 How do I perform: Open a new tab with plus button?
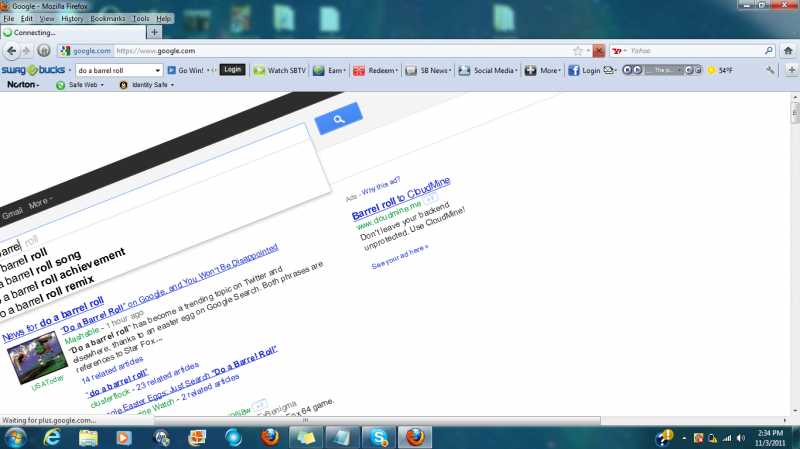[154, 32]
